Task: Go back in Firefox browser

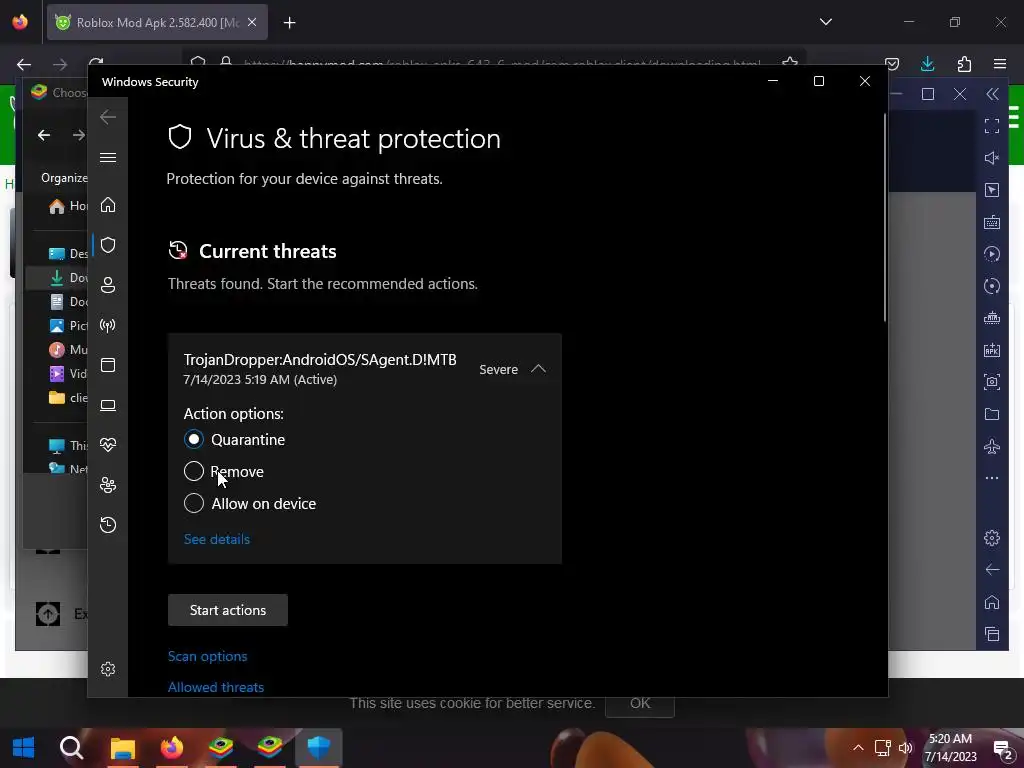Action: coord(24,64)
